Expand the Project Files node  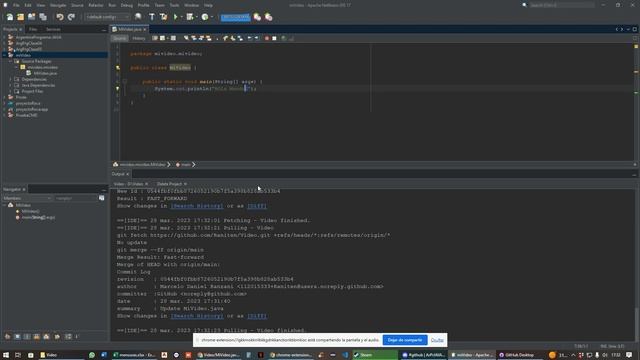point(10,91)
